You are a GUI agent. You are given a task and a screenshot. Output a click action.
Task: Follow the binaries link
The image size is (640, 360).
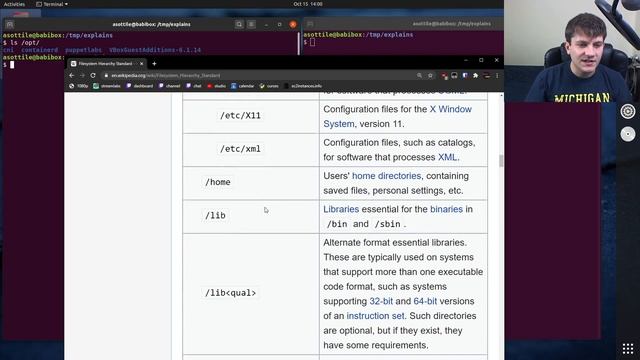click(447, 209)
